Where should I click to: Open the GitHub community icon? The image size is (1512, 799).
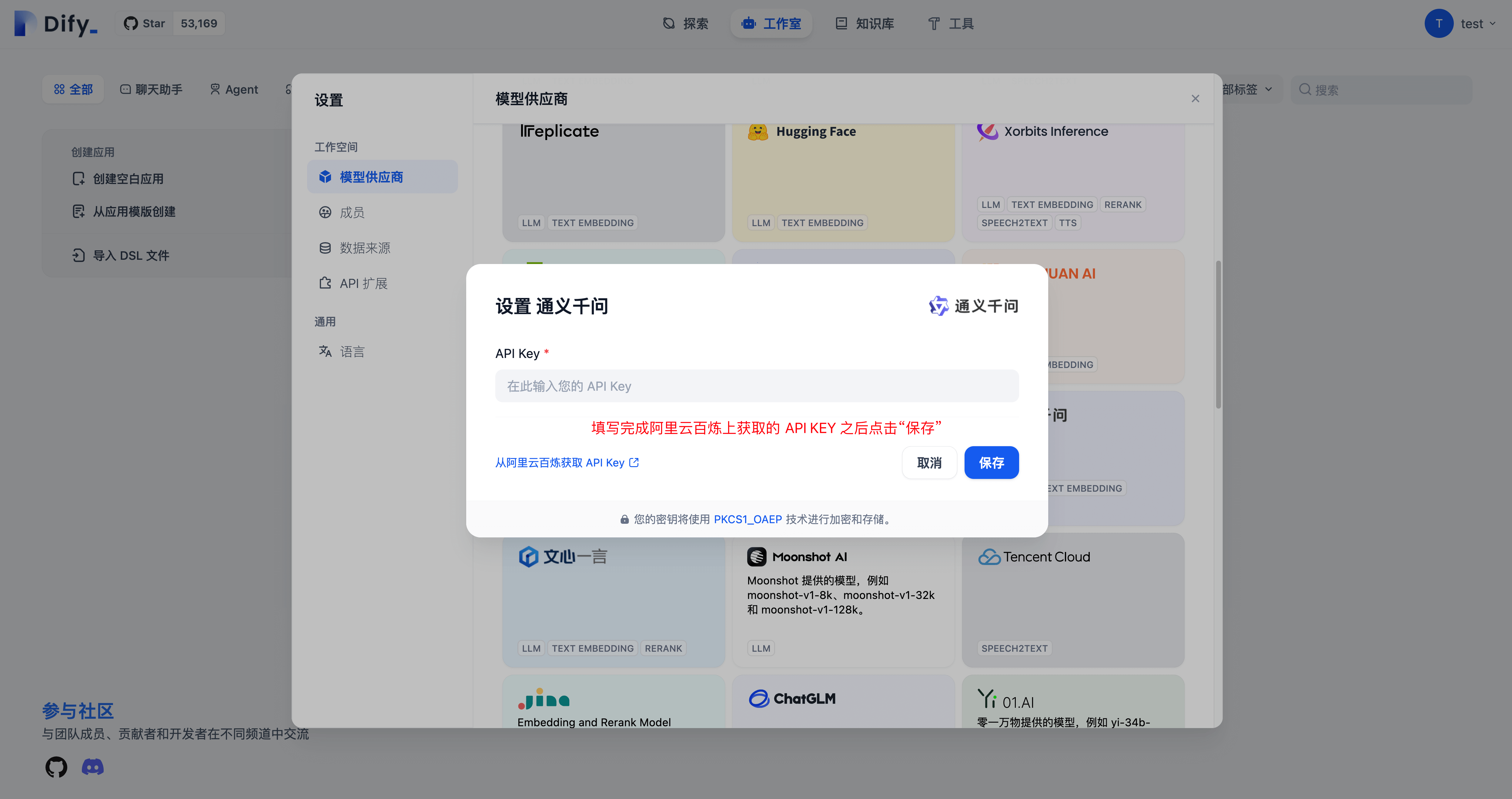(56, 767)
